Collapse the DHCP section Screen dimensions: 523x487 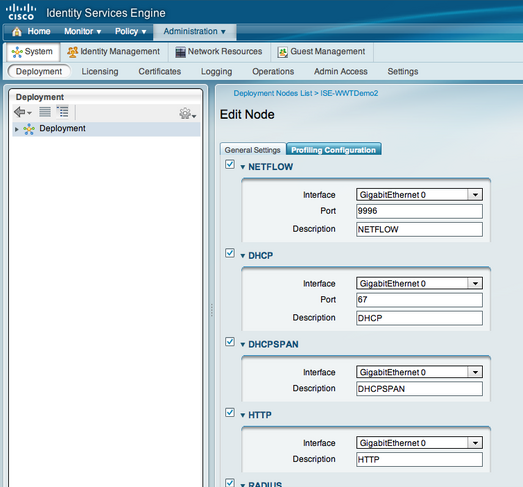click(x=242, y=256)
